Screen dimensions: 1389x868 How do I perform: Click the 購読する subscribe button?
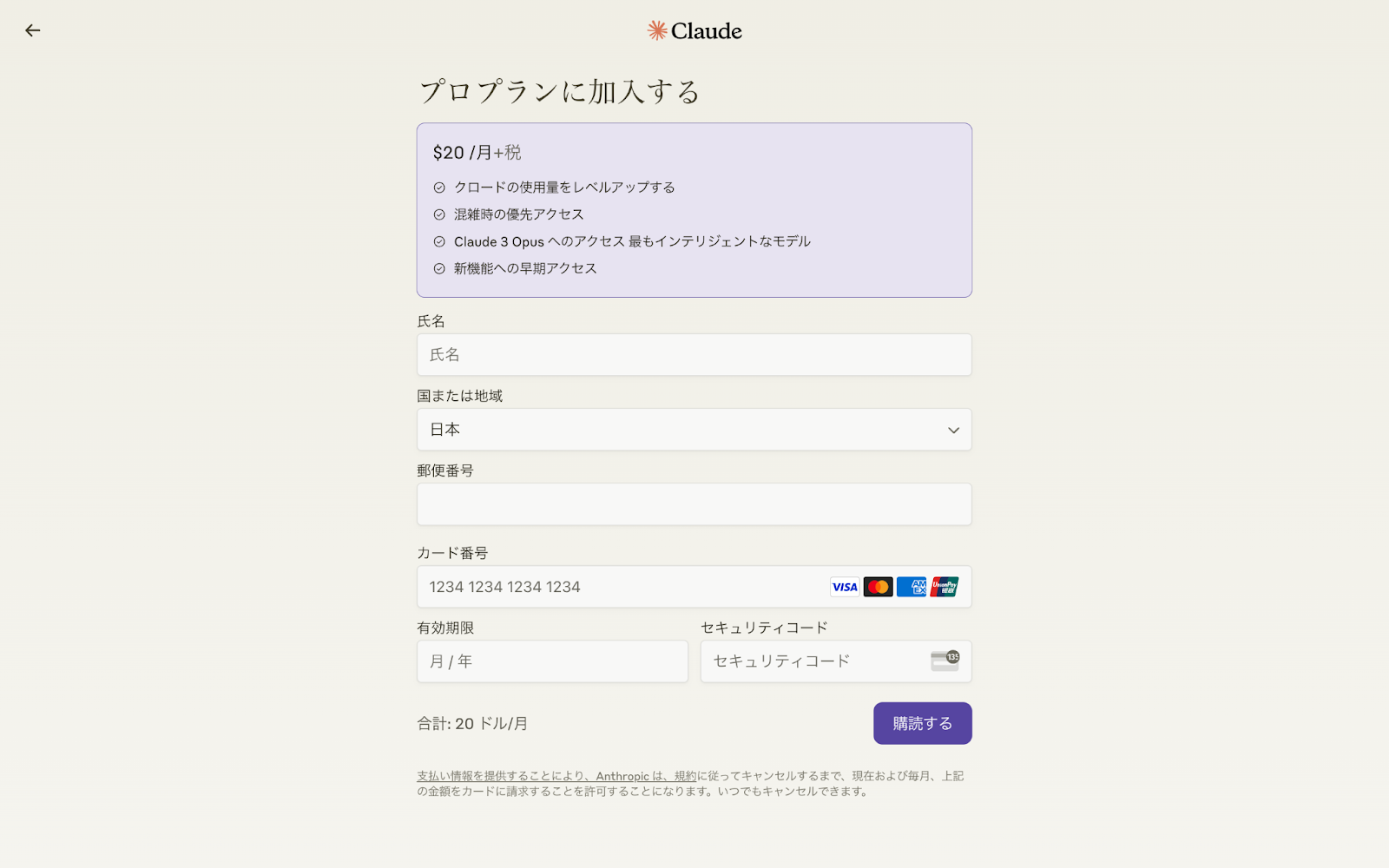[923, 723]
